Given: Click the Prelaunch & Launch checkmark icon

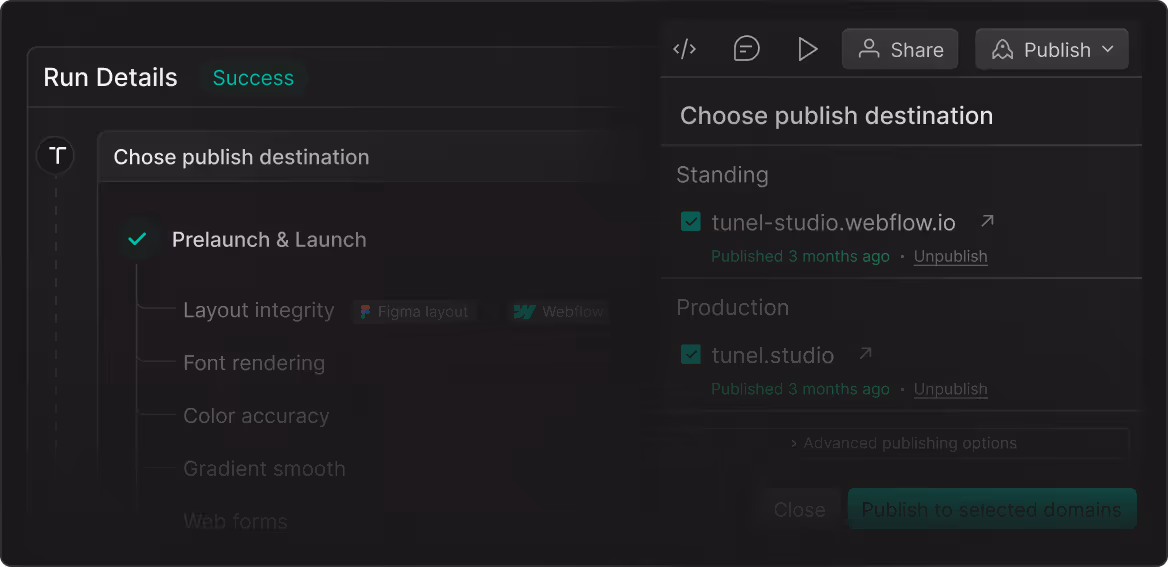Looking at the screenshot, I should [x=137, y=239].
